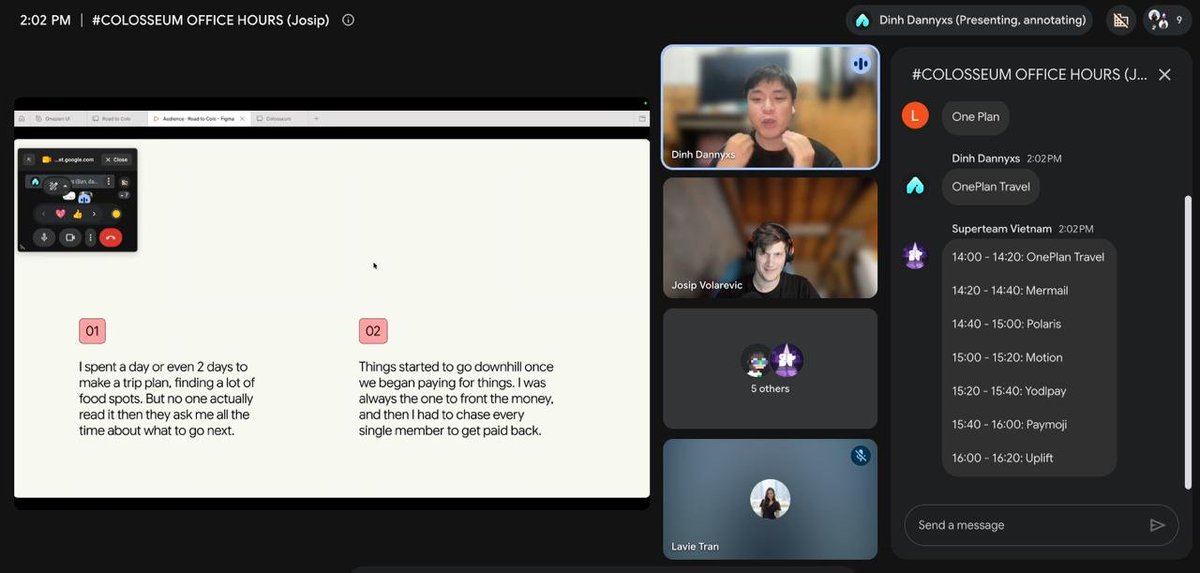
Task: Click the 'OnePlan Travel' chat message bubble
Action: (991, 187)
